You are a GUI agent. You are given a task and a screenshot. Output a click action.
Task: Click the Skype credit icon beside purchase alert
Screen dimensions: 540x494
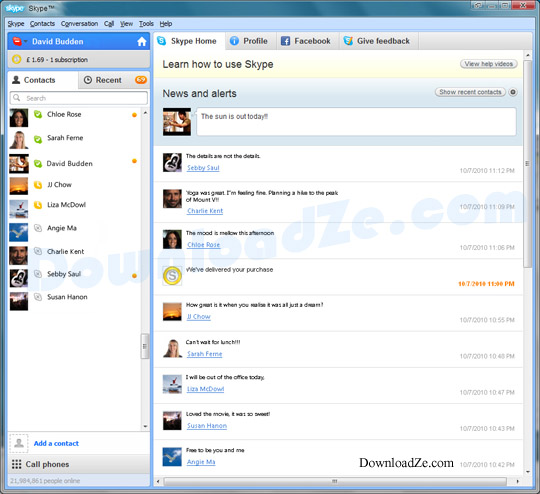(x=172, y=276)
